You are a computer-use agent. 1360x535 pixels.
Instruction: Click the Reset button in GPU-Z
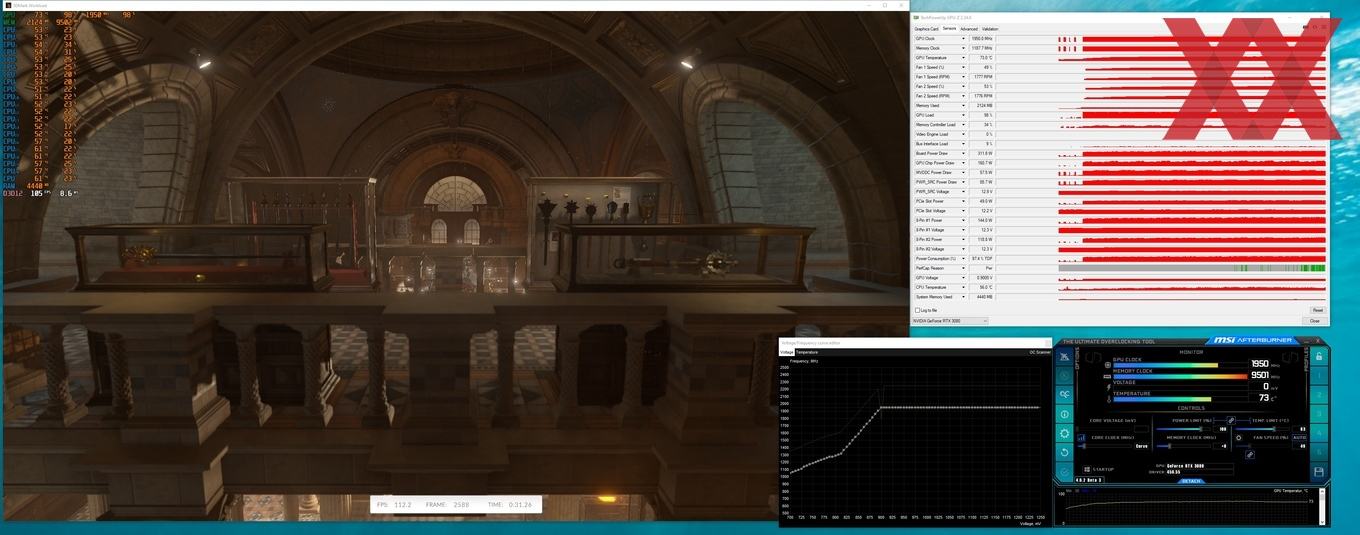(1317, 310)
